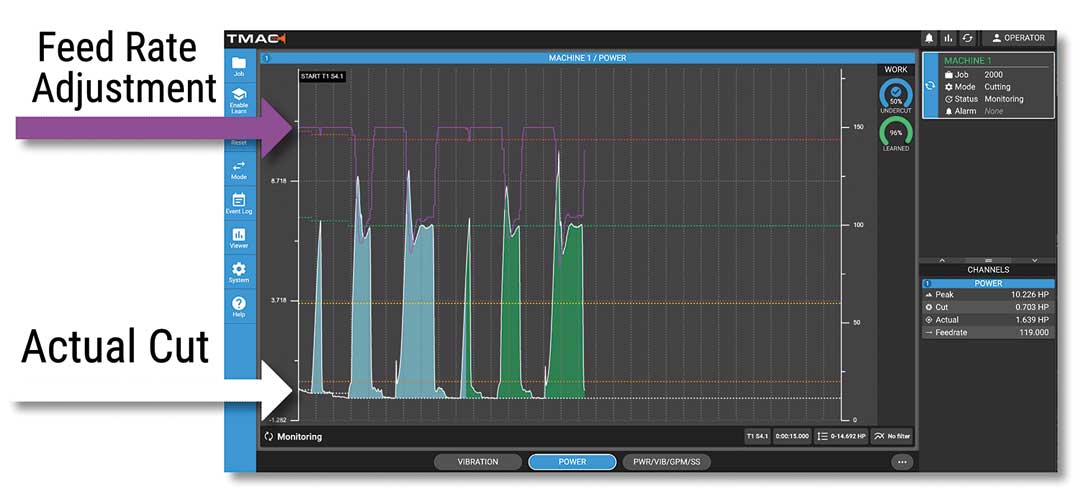This screenshot has height=489, width=1080.
Task: Open the Viewer from sidebar
Action: pos(239,238)
